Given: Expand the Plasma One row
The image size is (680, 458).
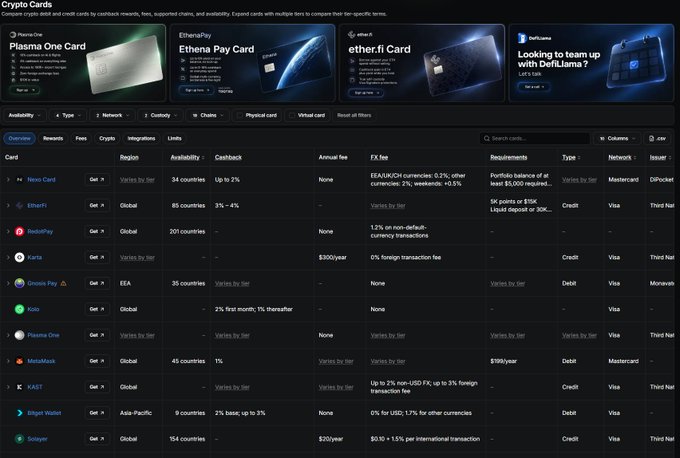Looking at the screenshot, I should pyautogui.click(x=8, y=335).
